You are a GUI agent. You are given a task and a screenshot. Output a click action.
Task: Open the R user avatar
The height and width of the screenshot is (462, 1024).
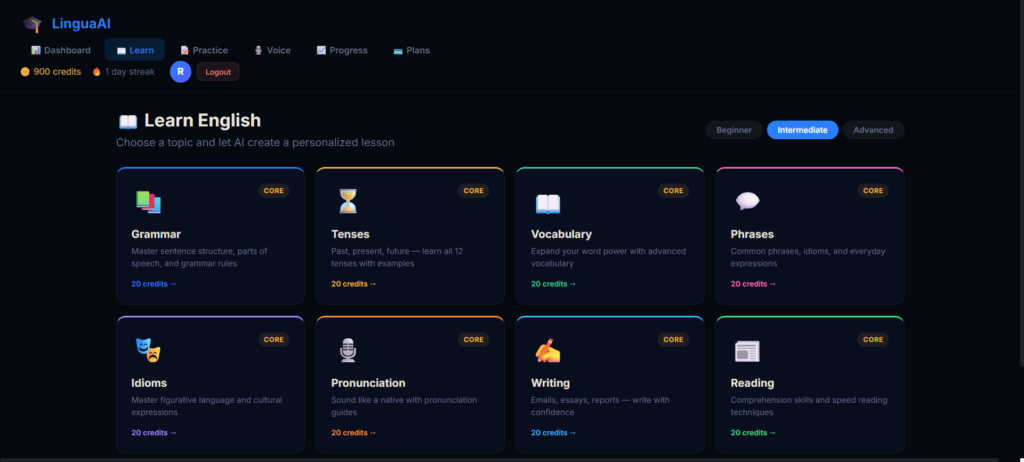coord(180,72)
